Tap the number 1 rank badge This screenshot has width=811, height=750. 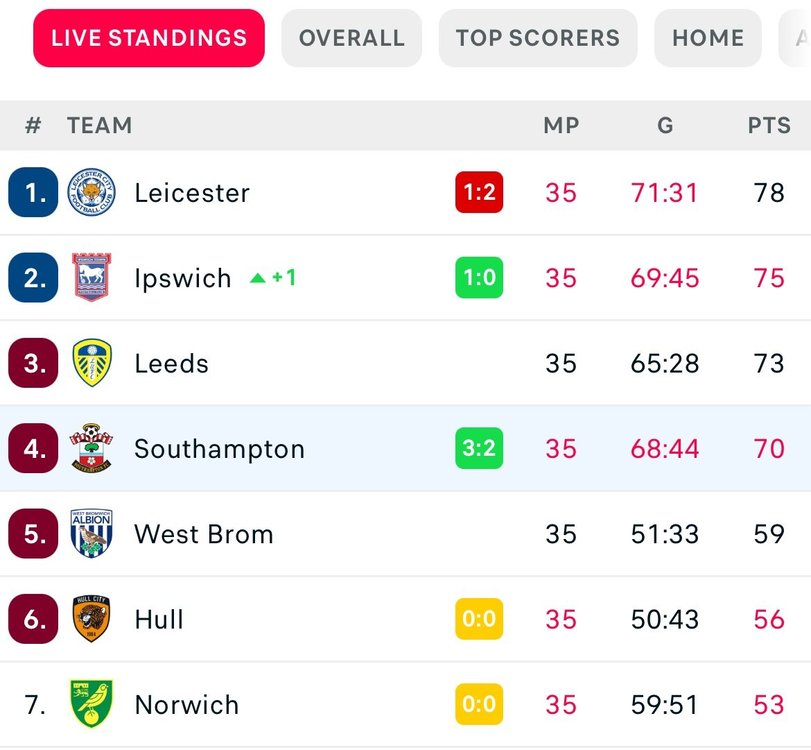coord(33,192)
